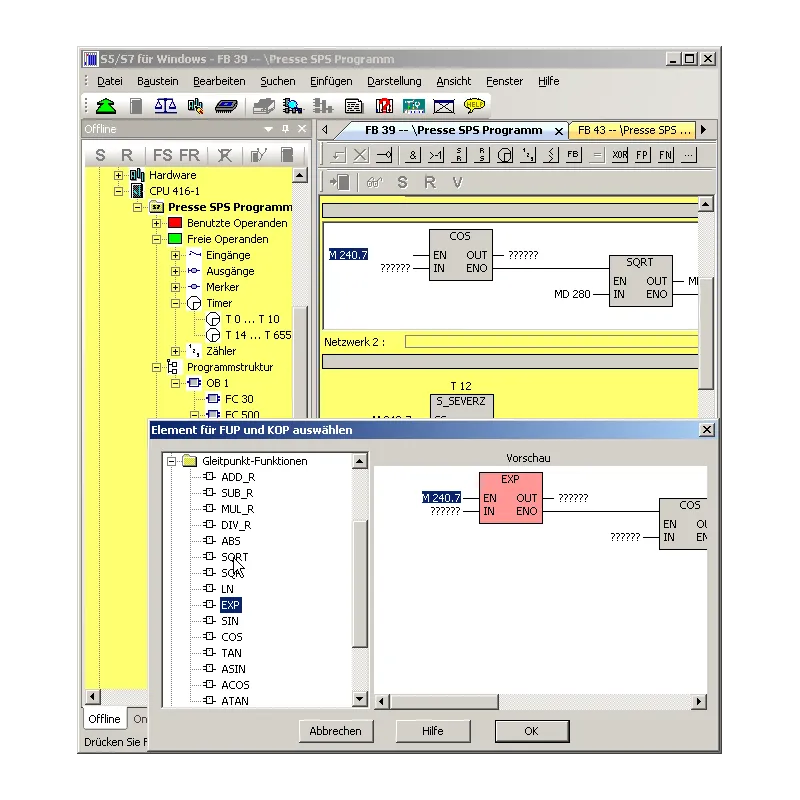Select the COS function in the list
This screenshot has width=800, height=800.
231,637
